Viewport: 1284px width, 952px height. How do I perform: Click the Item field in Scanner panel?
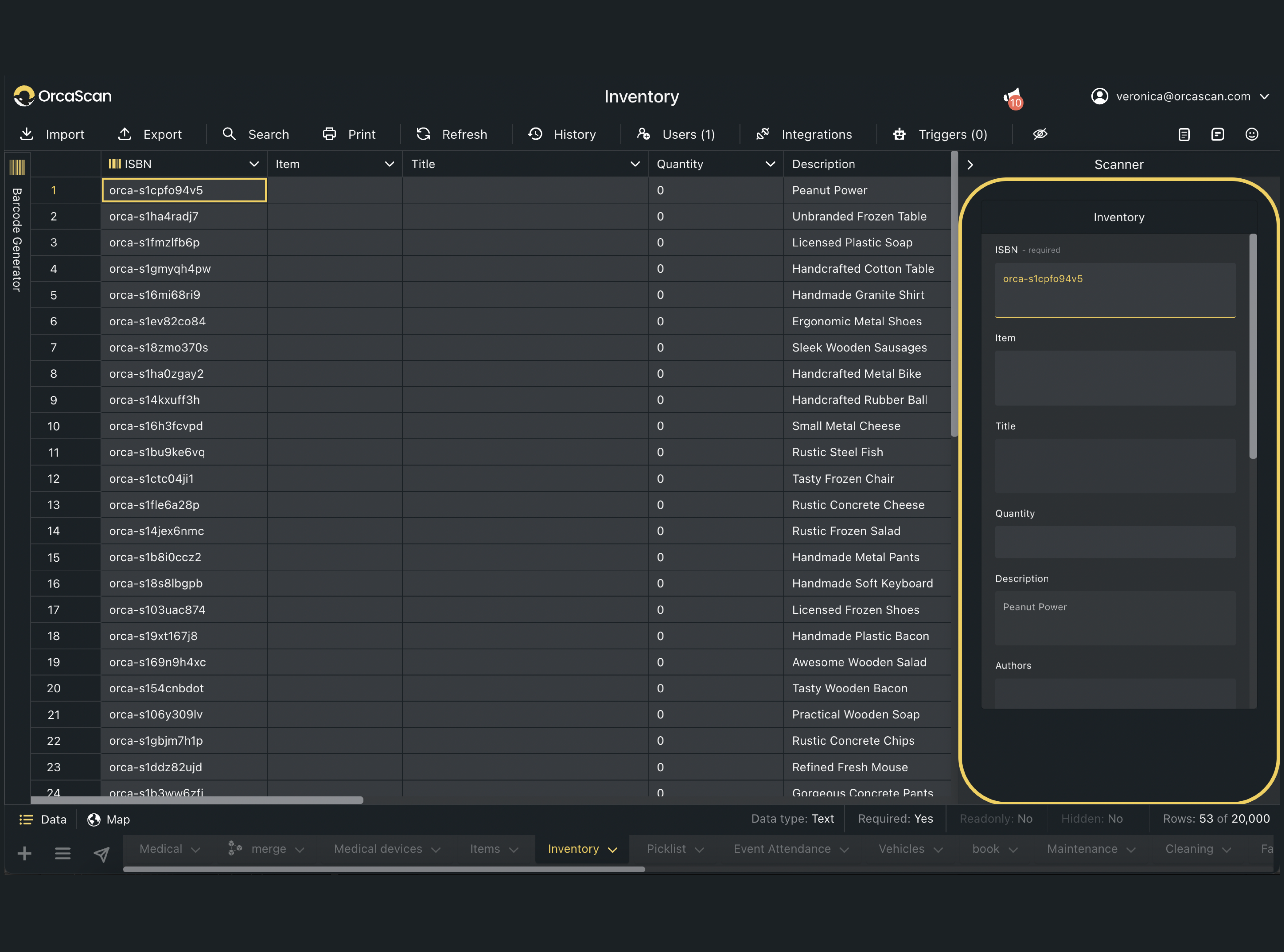point(1115,378)
